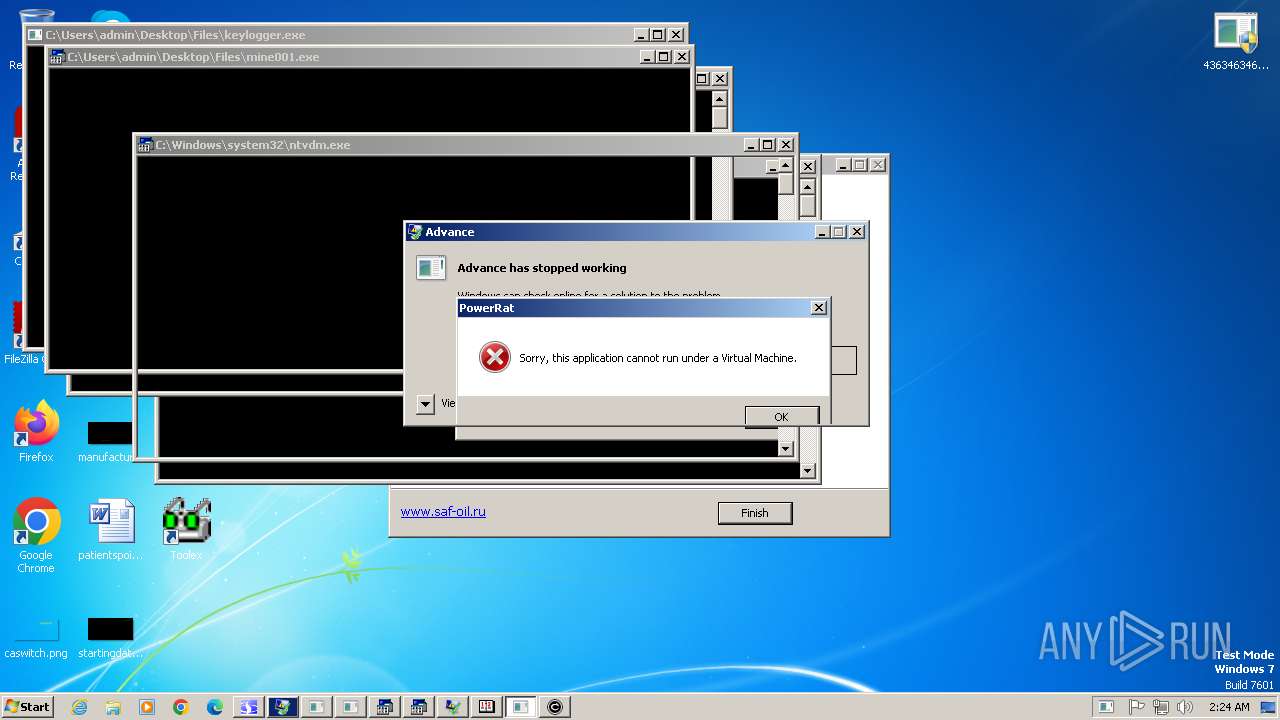The height and width of the screenshot is (720, 1280).
Task: Expand the View details arrow in Advance dialog
Action: tap(425, 404)
